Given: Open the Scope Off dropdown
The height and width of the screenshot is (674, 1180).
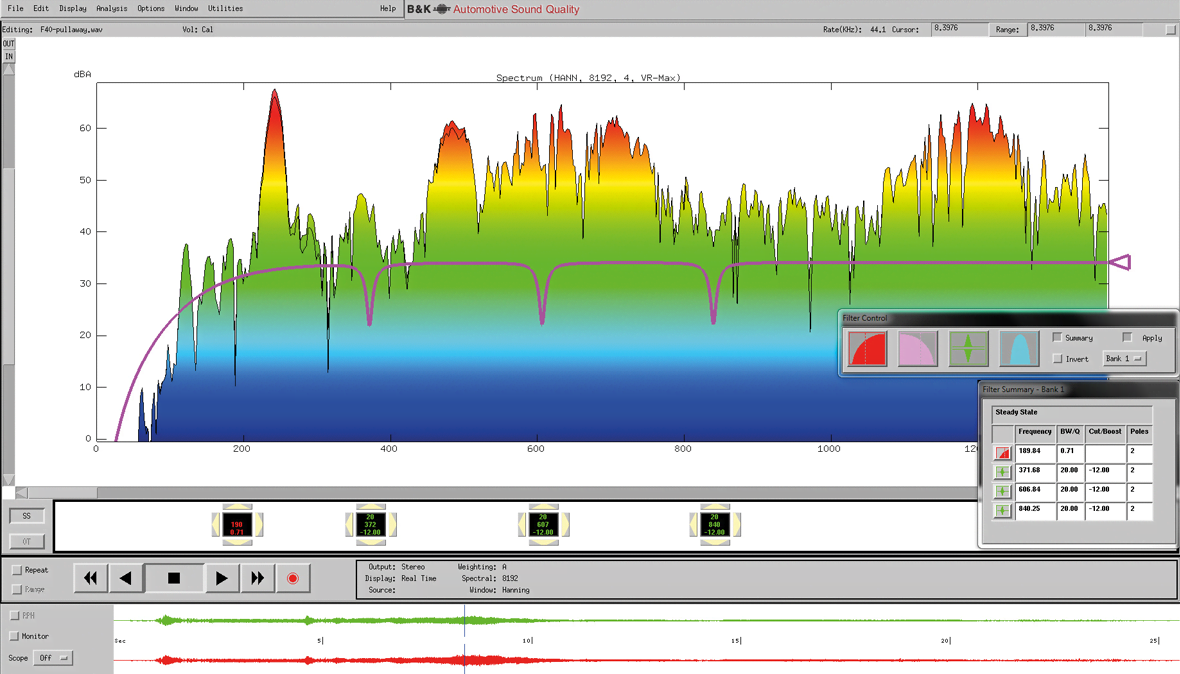Looking at the screenshot, I should 53,658.
